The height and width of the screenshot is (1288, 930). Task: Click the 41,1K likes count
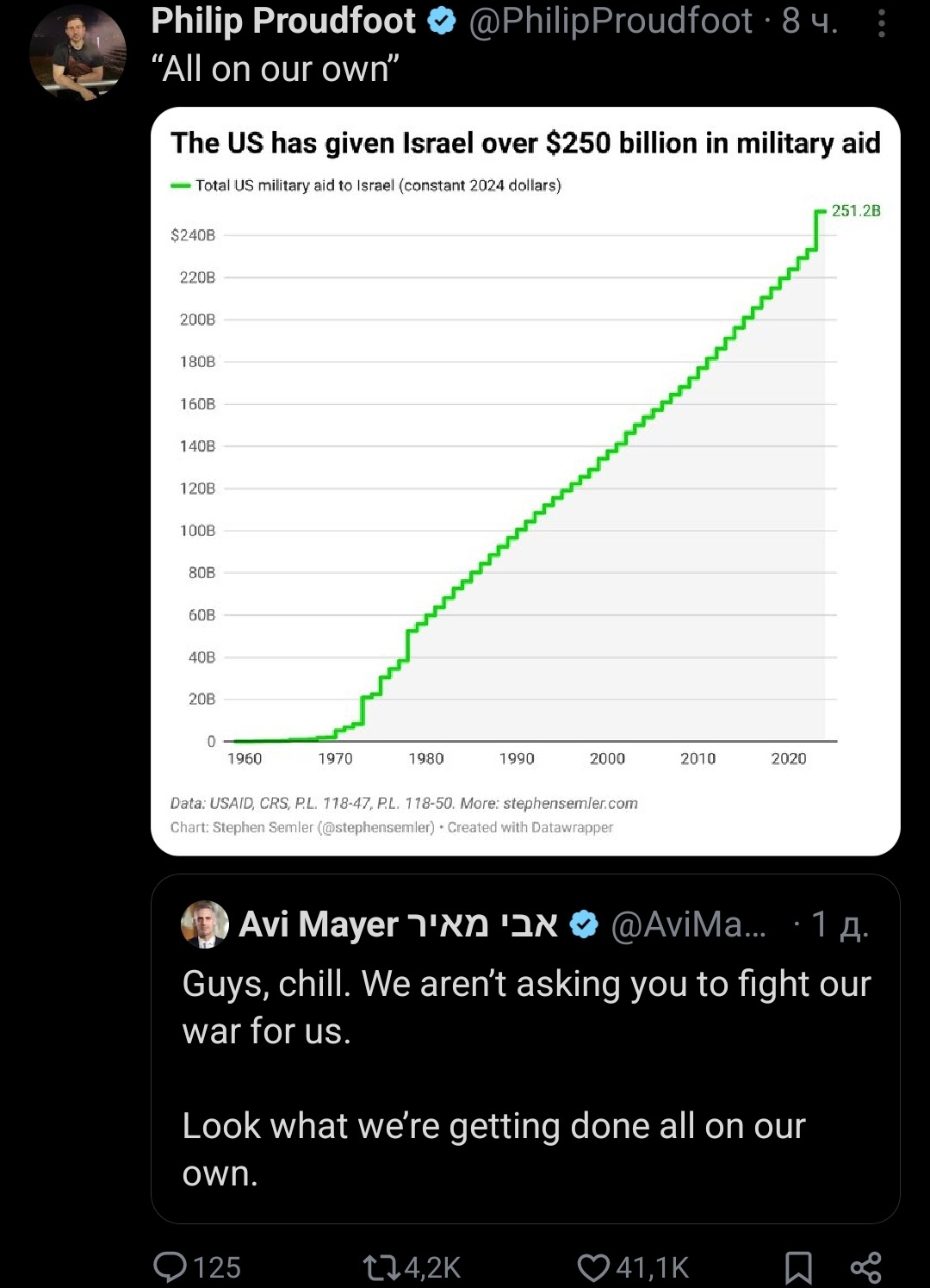(653, 1267)
